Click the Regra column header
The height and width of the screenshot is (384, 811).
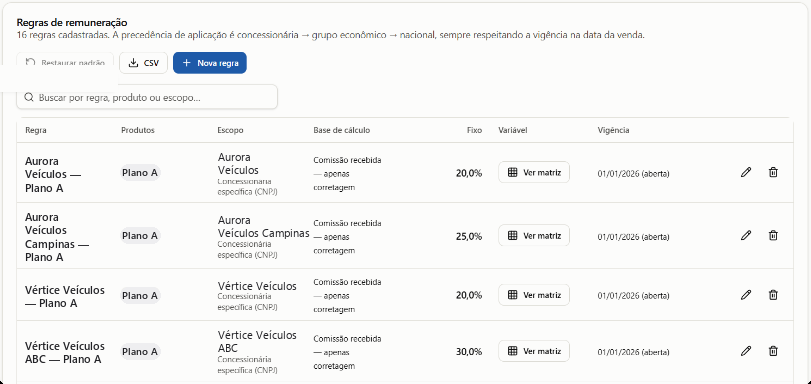click(x=36, y=130)
